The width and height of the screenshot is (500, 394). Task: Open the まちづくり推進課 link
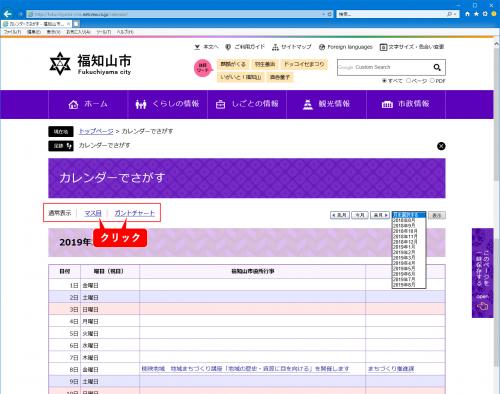391,369
